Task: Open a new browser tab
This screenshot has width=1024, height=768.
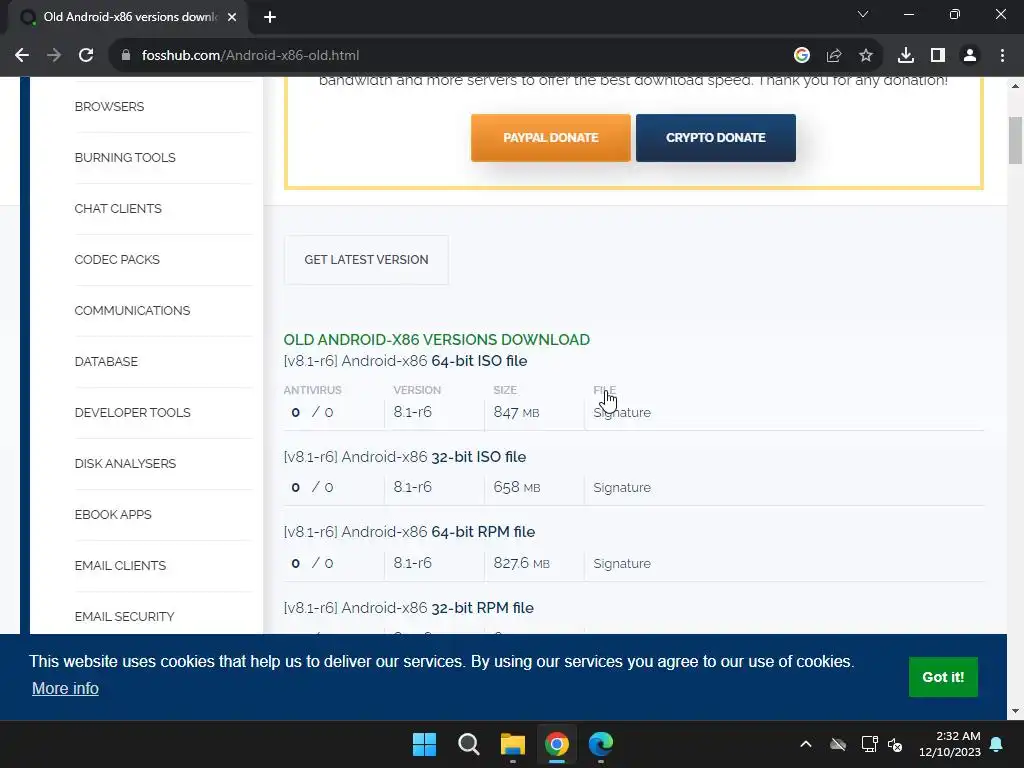Action: click(270, 17)
